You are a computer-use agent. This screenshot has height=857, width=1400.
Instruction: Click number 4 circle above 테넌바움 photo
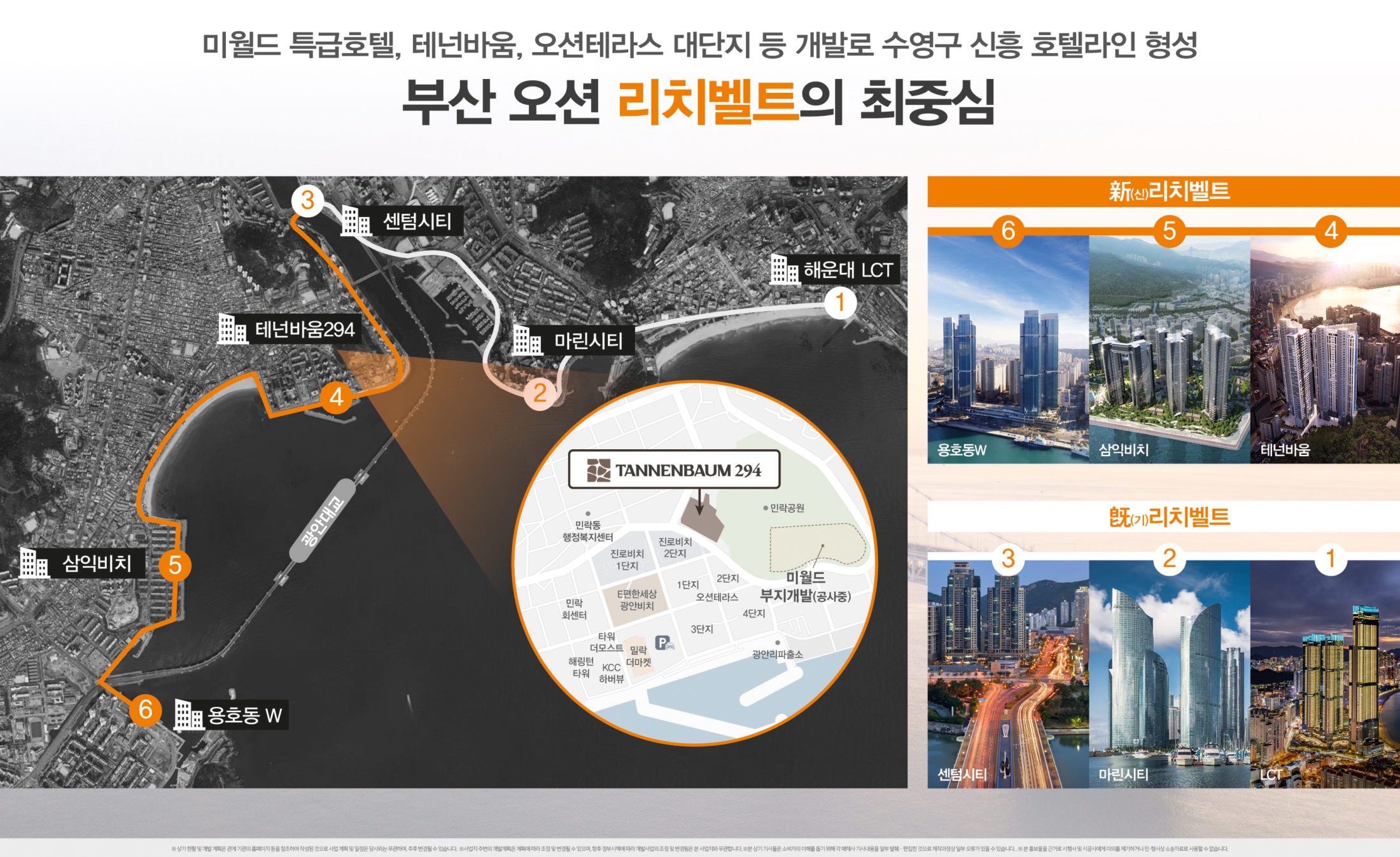[x=1331, y=231]
